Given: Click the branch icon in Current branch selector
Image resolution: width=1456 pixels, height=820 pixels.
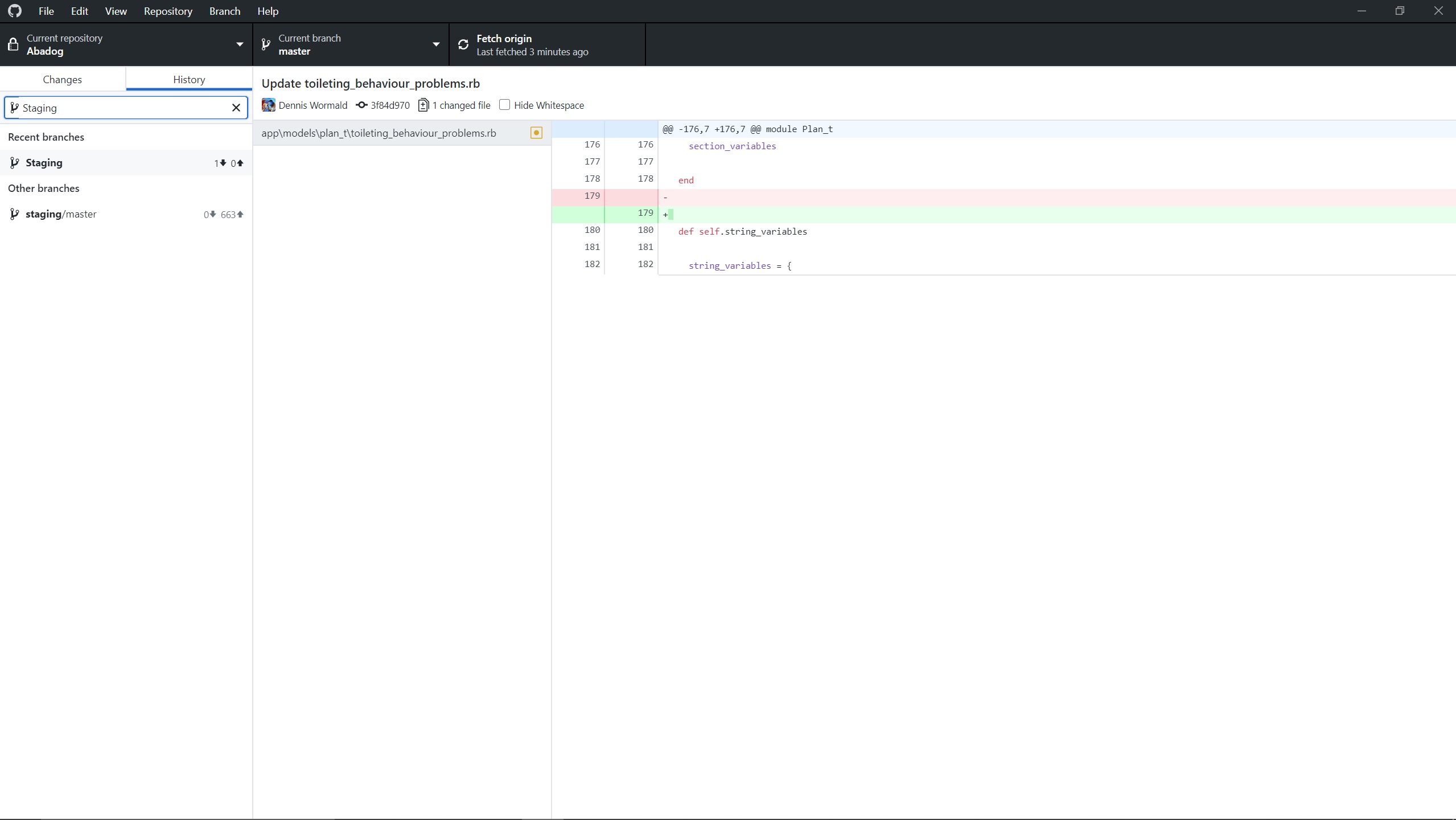Looking at the screenshot, I should pyautogui.click(x=265, y=44).
